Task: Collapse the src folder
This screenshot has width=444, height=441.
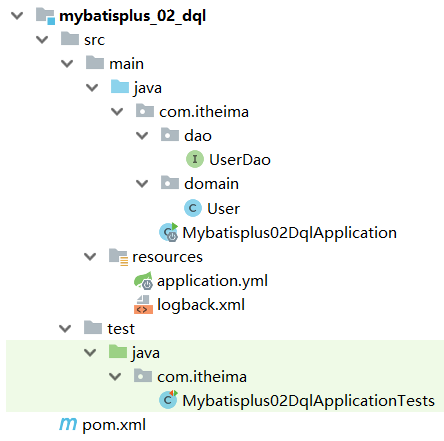Action: [x=42, y=40]
